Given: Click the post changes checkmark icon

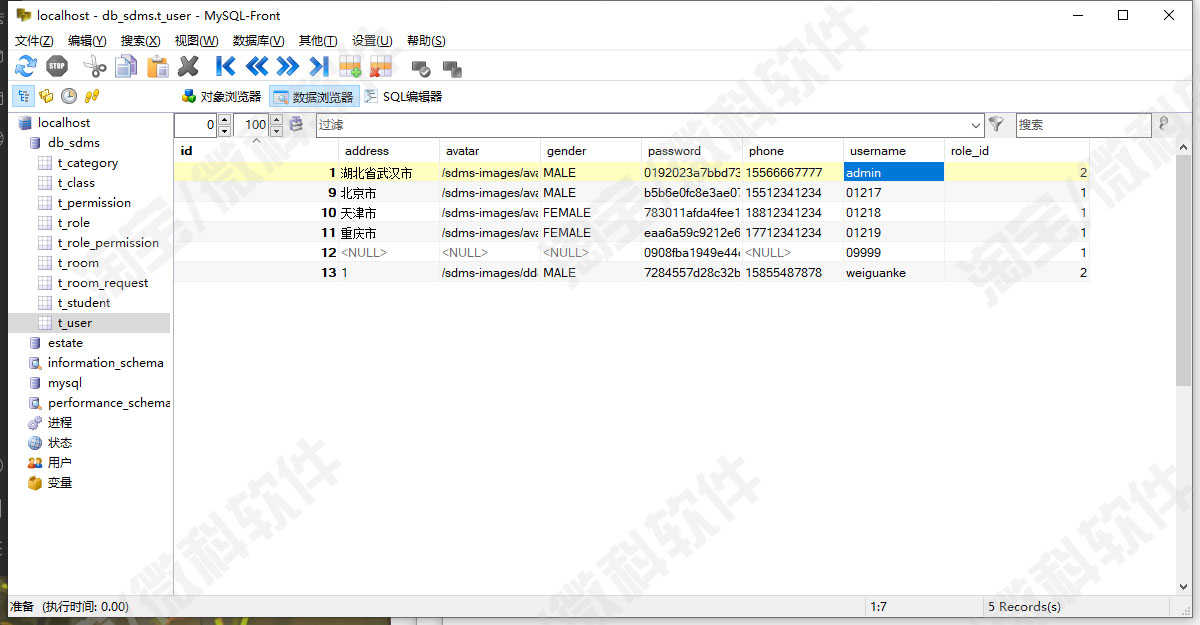Looking at the screenshot, I should point(421,68).
